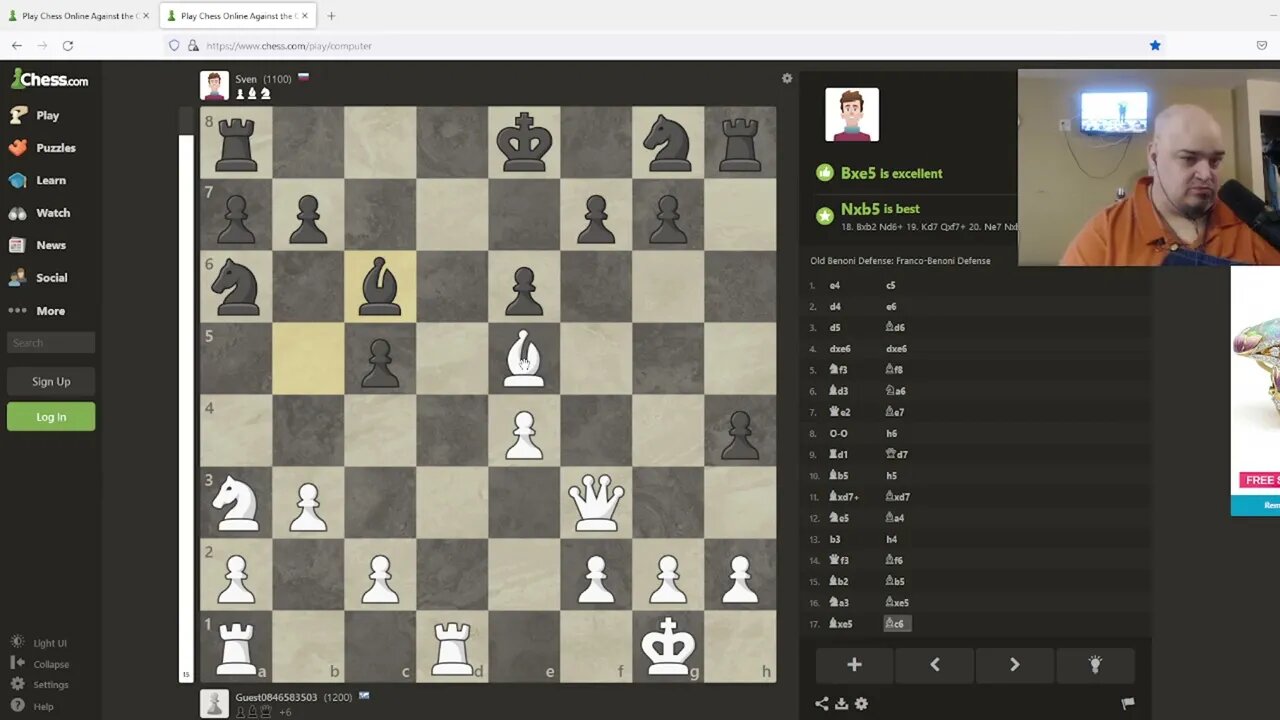Close the active browser tab
Screen dimensions: 1280x720
(x=304, y=16)
